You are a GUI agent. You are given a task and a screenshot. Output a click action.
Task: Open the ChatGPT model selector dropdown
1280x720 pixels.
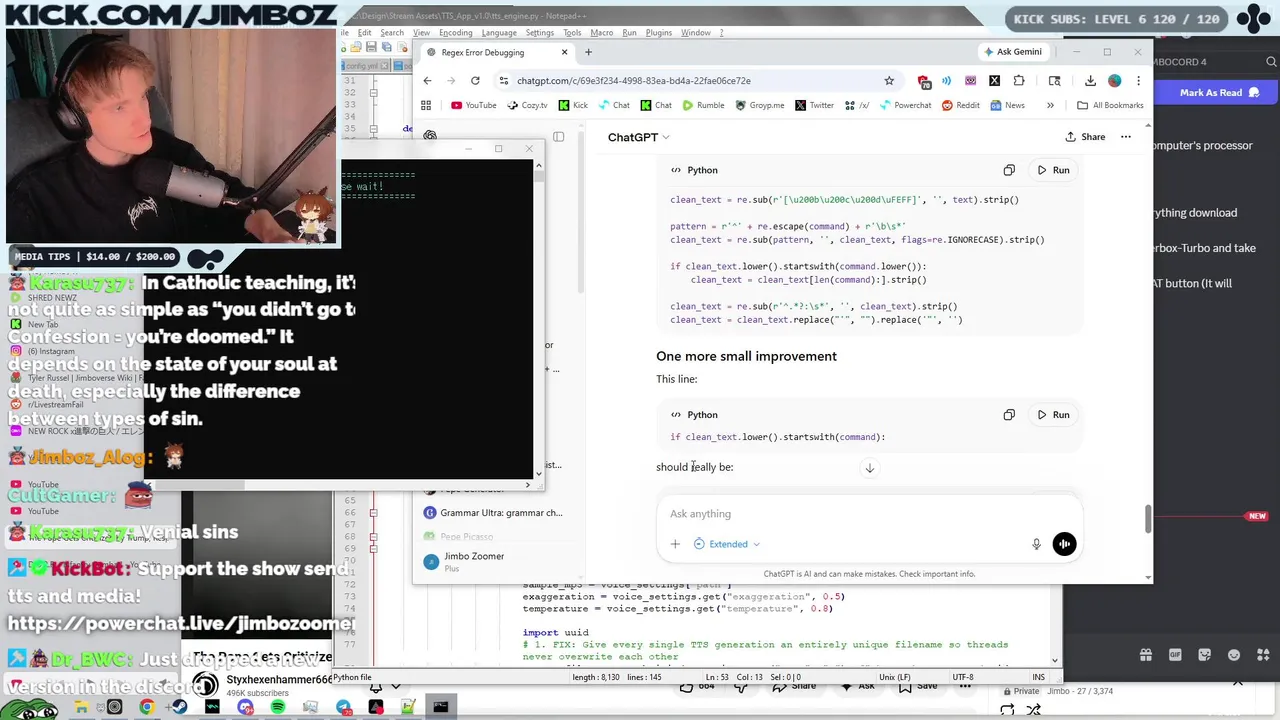(x=638, y=137)
